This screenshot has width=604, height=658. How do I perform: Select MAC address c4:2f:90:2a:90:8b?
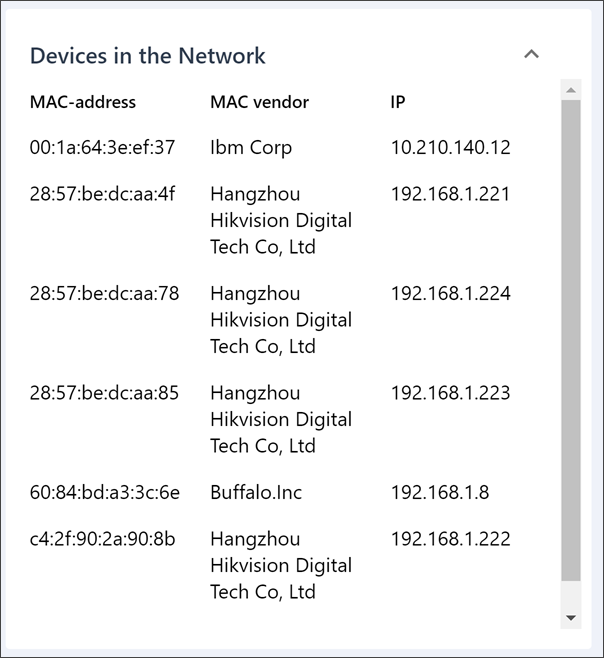102,539
